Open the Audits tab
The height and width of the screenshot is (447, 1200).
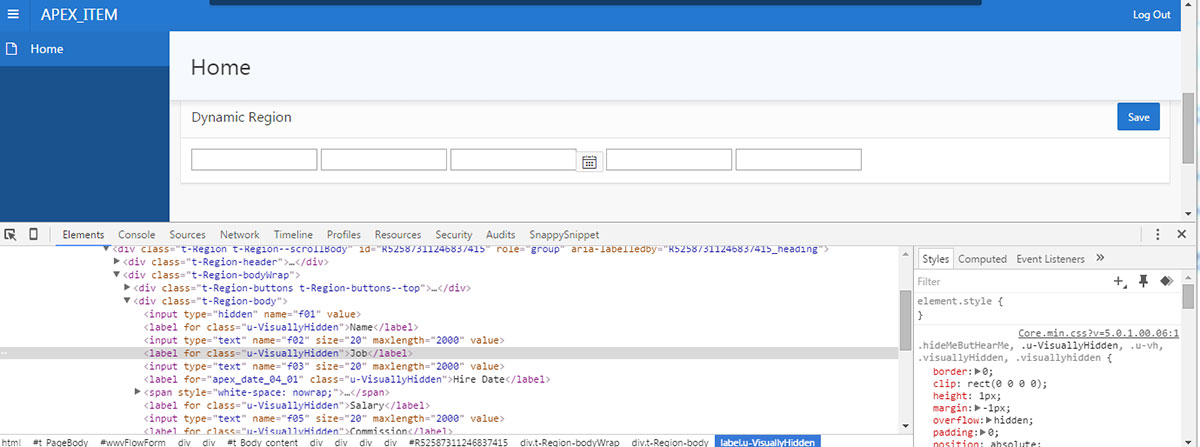(501, 234)
